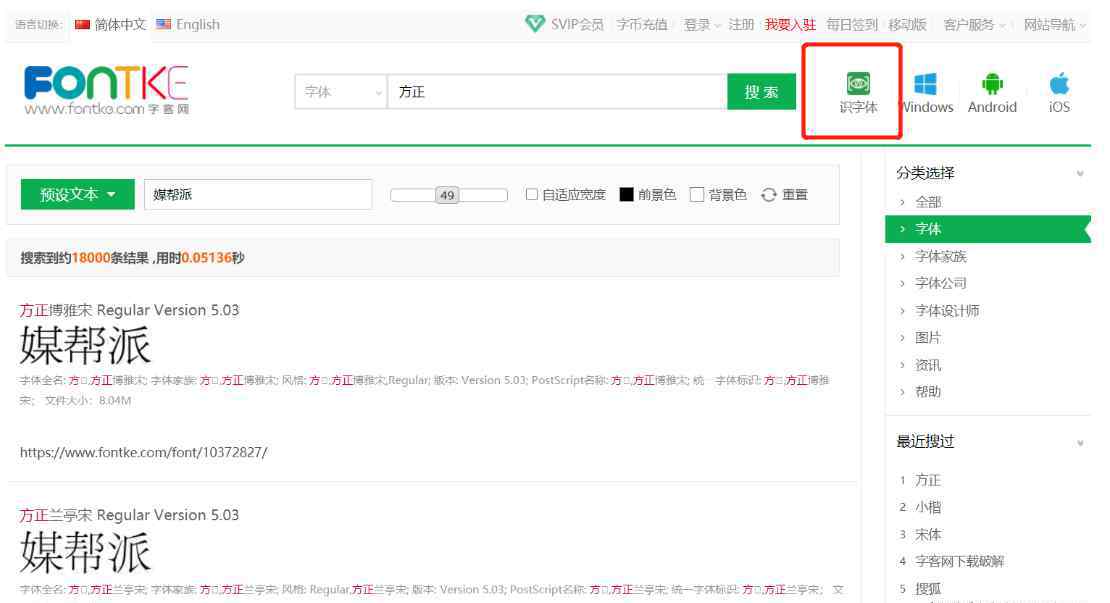Open the Android app icon
This screenshot has width=1110, height=603.
[x=992, y=84]
